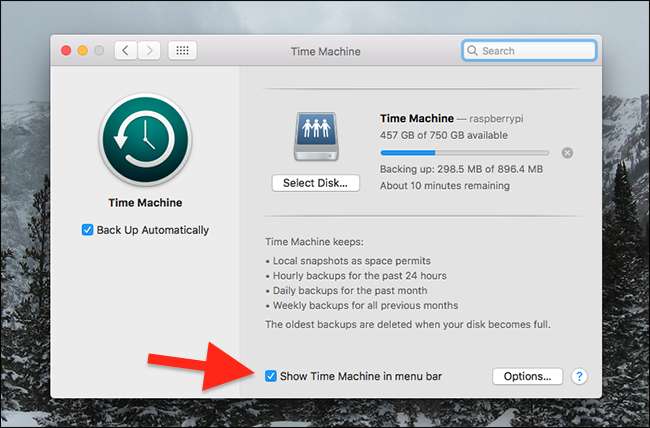This screenshot has height=428, width=650.
Task: Open help with the question mark button
Action: (x=579, y=377)
